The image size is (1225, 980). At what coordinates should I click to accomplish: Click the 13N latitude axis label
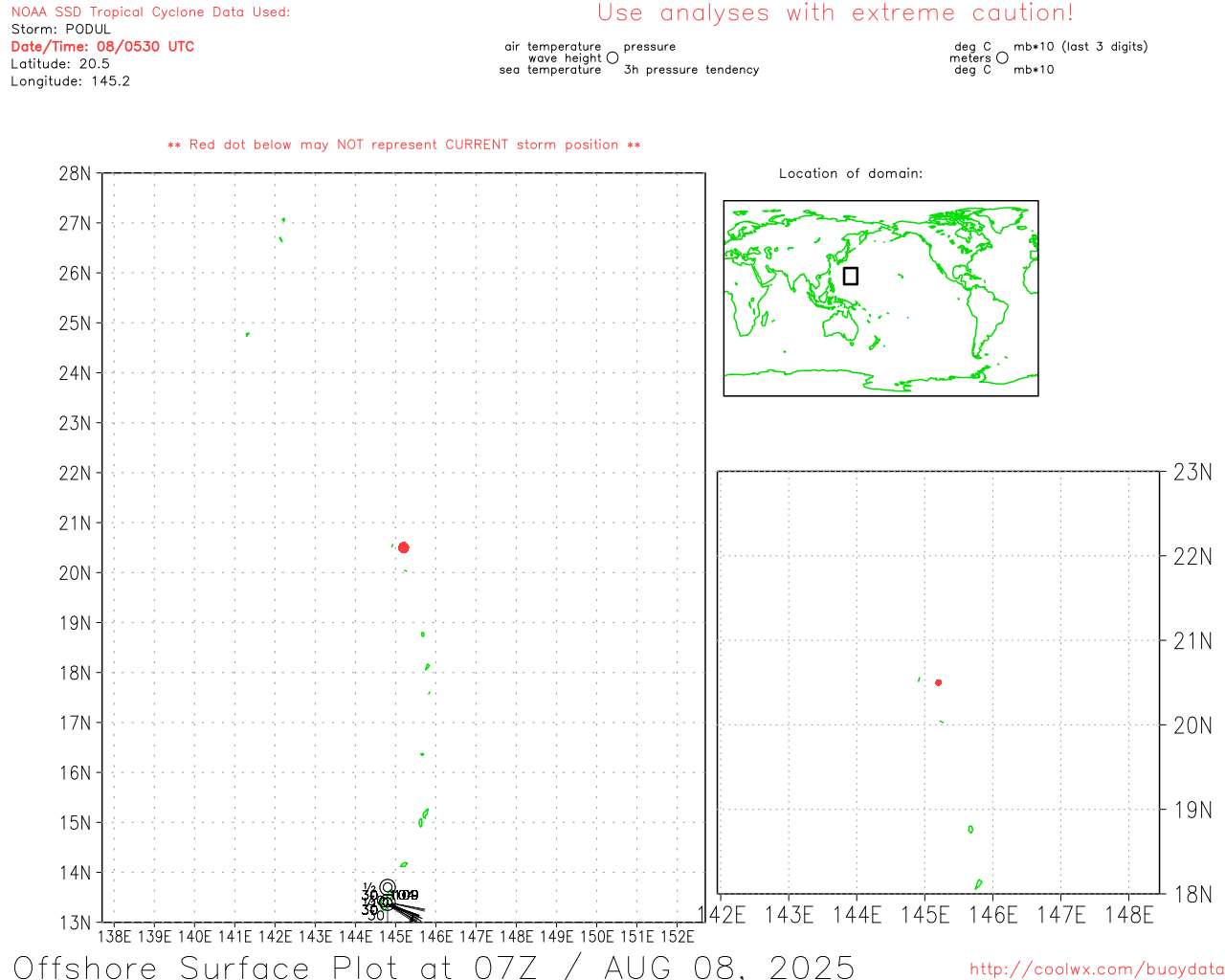[76, 923]
